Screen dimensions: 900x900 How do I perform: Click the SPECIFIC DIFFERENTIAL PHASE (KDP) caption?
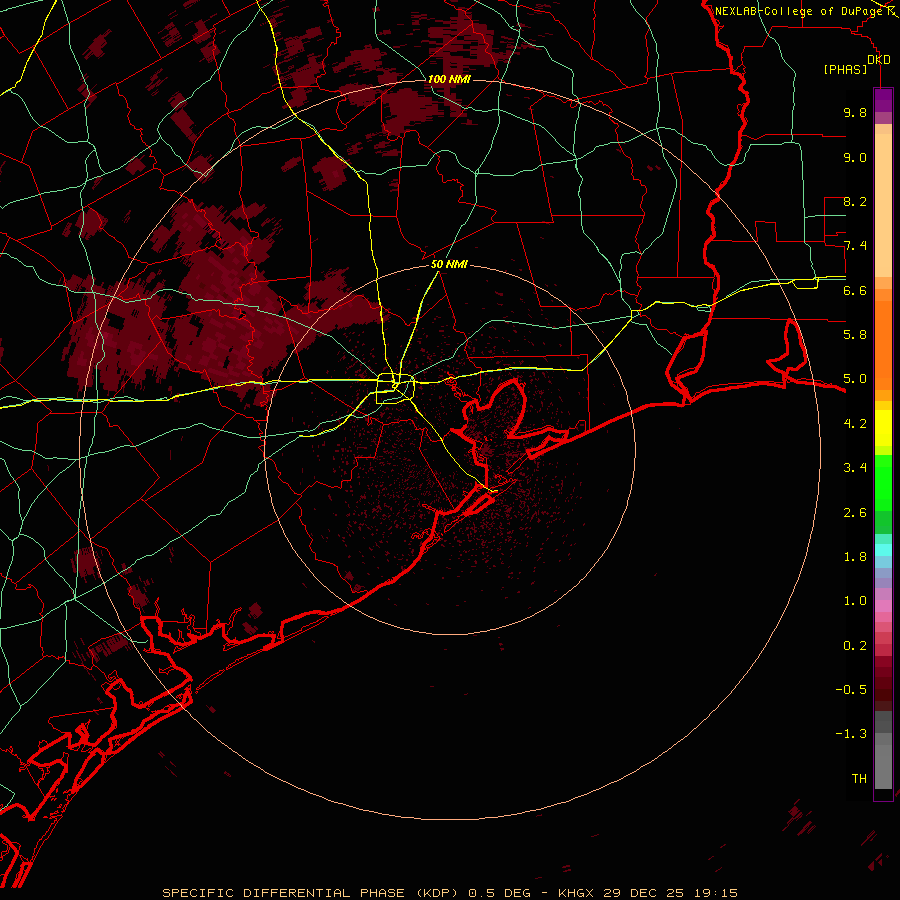(x=312, y=893)
